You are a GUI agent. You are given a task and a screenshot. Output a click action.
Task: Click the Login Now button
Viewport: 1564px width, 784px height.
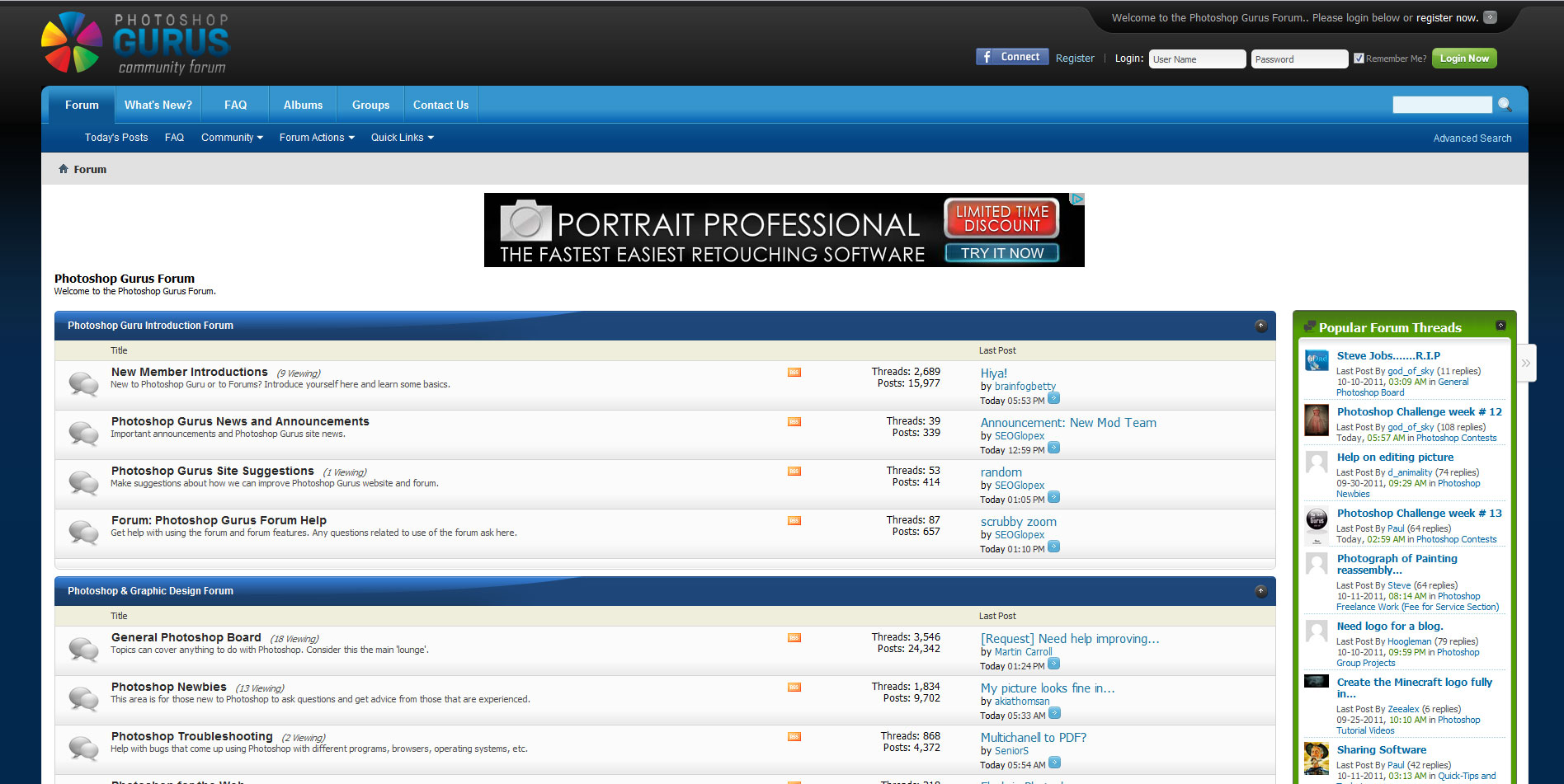pos(1464,58)
